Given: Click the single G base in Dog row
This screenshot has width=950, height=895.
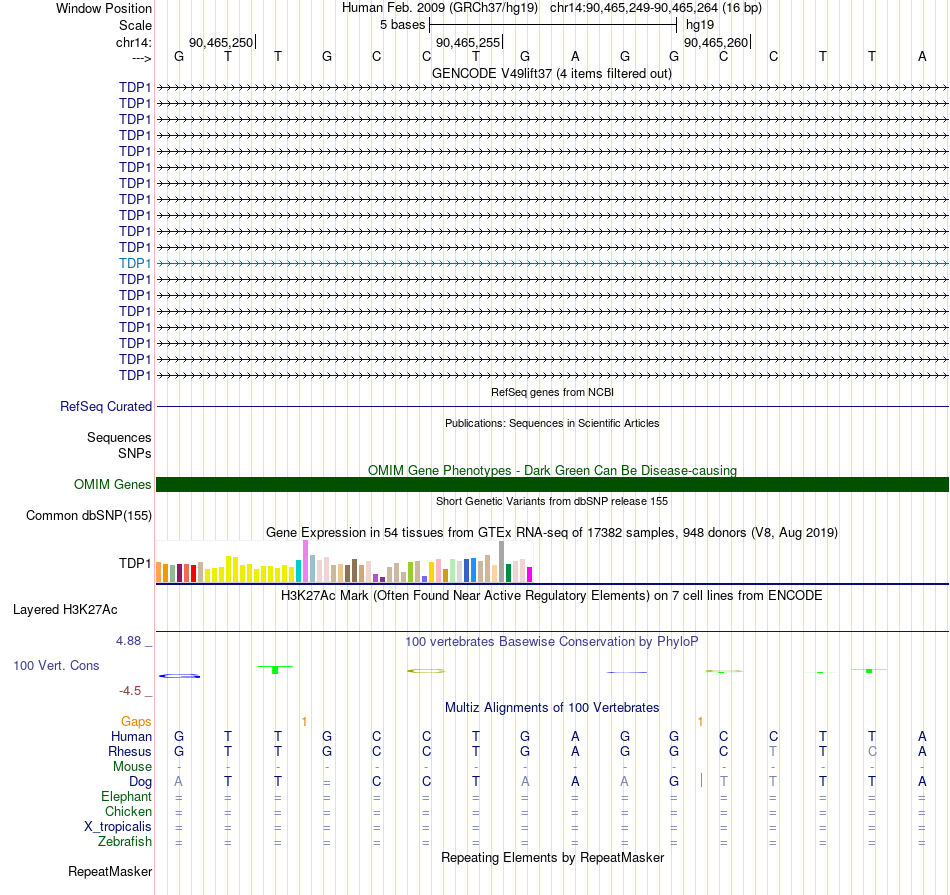Looking at the screenshot, I should click(x=674, y=782).
